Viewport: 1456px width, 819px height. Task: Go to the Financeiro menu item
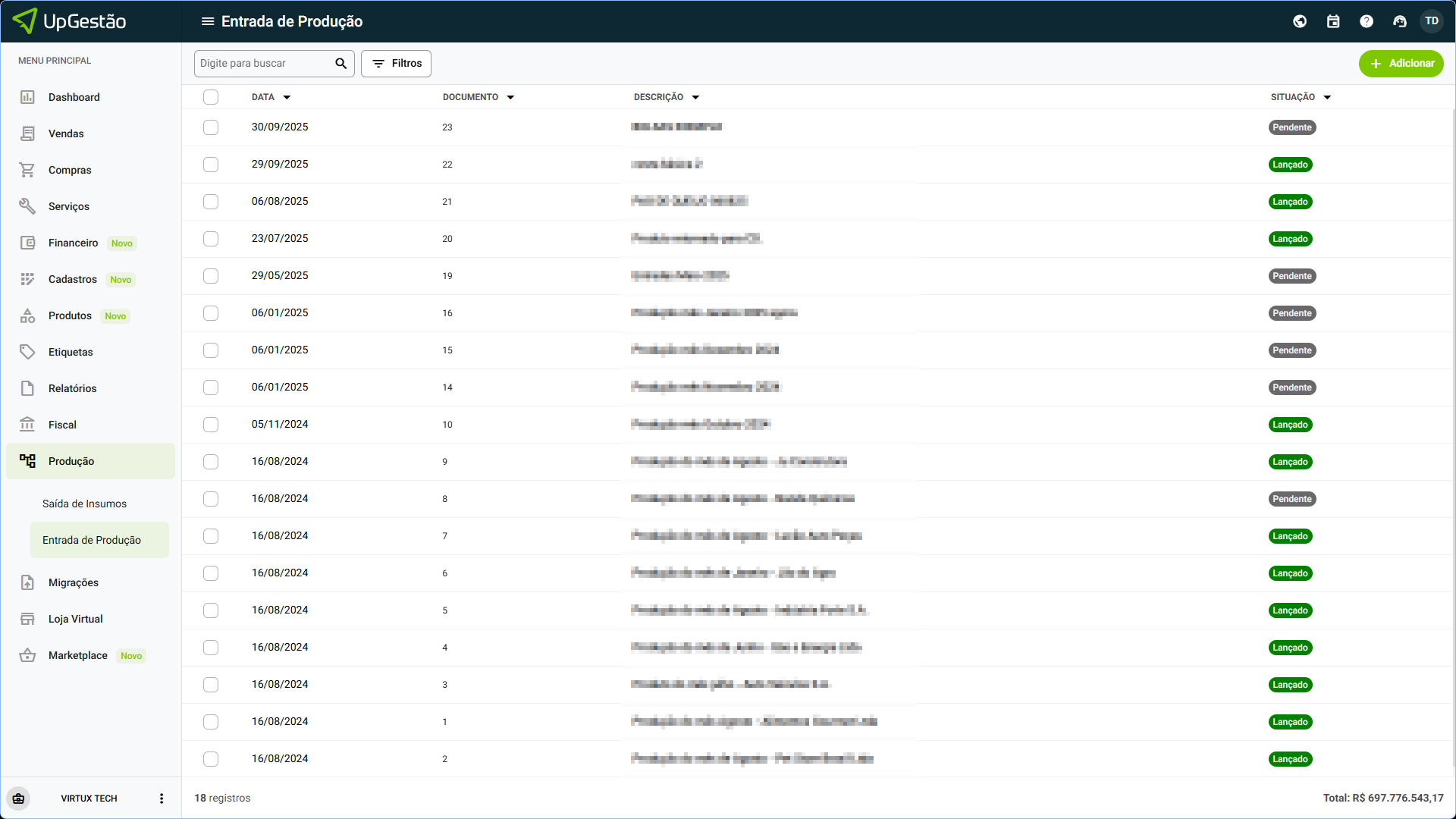pyautogui.click(x=73, y=243)
